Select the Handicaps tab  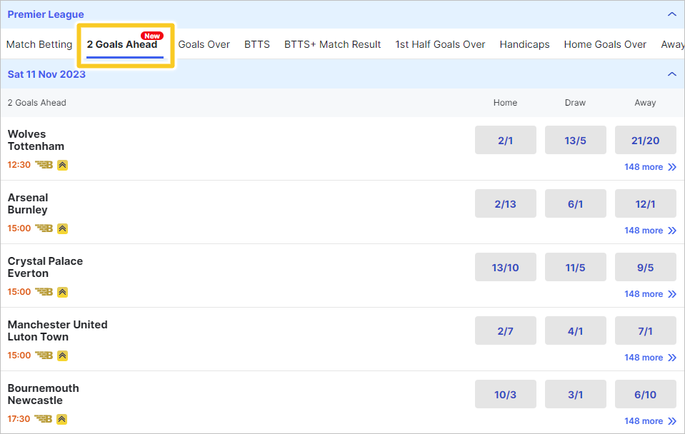point(525,45)
